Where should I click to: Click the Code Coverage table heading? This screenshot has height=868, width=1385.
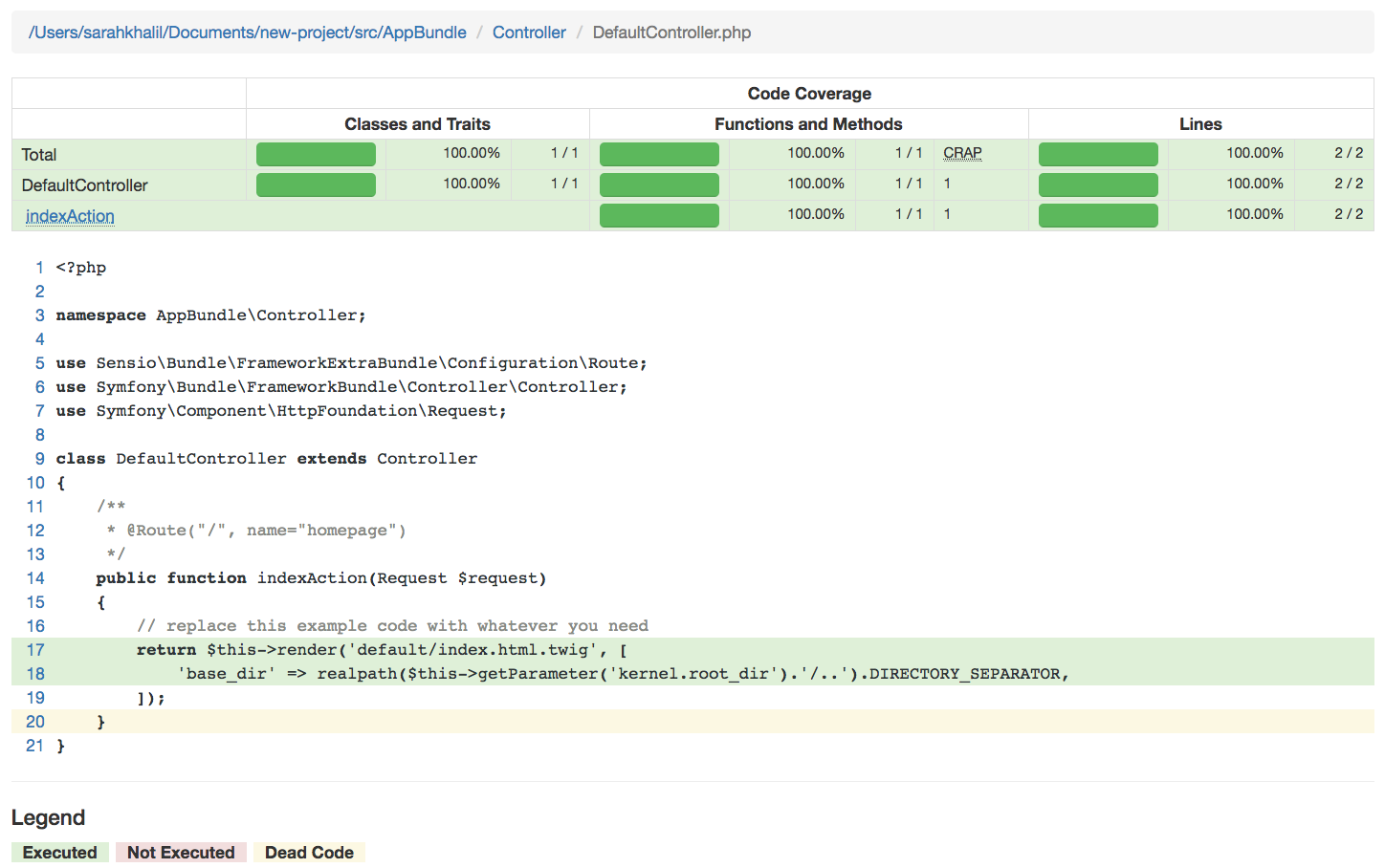click(x=809, y=94)
